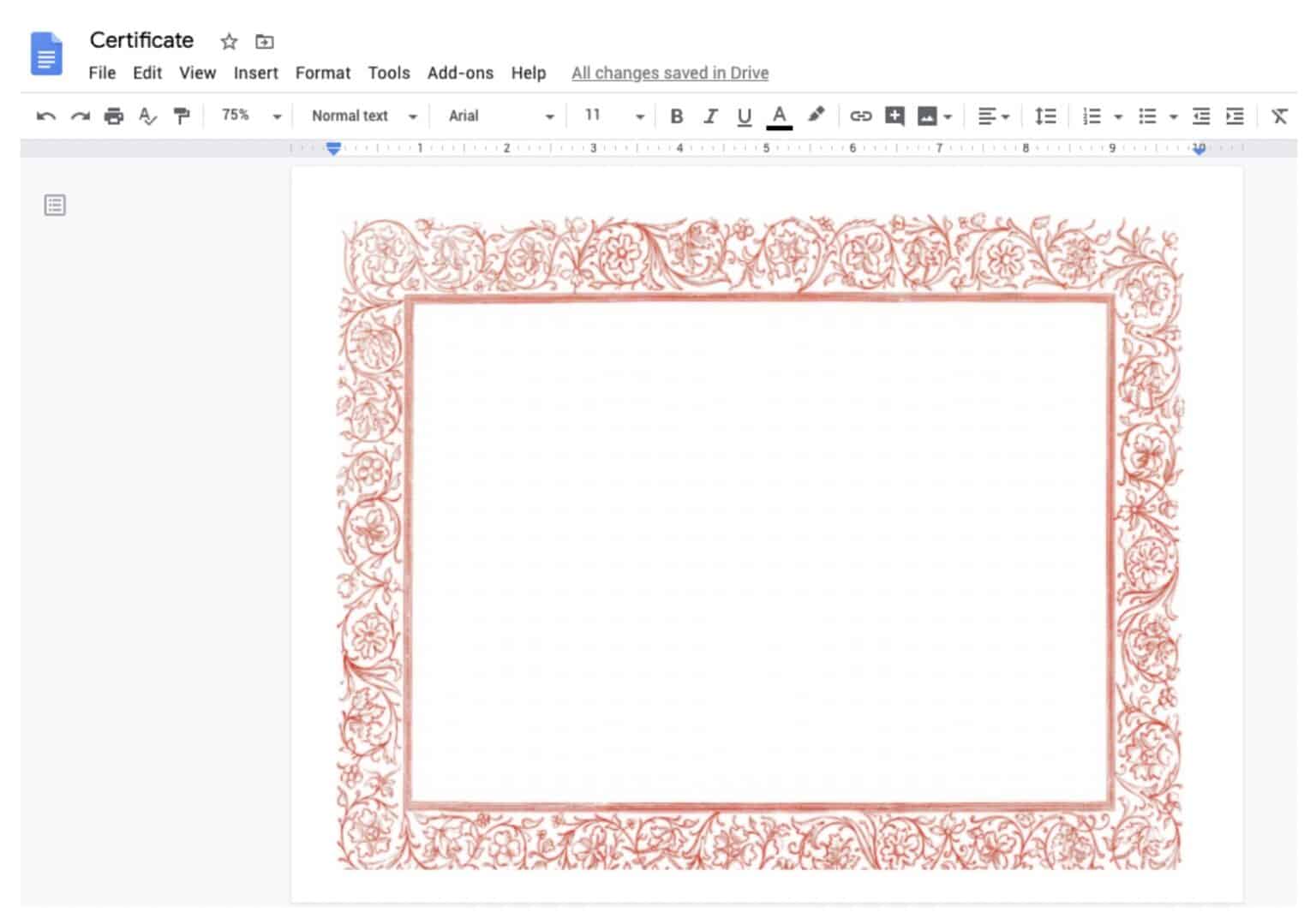1316x924 pixels.
Task: Open the 75% zoom dropdown
Action: pyautogui.click(x=251, y=116)
